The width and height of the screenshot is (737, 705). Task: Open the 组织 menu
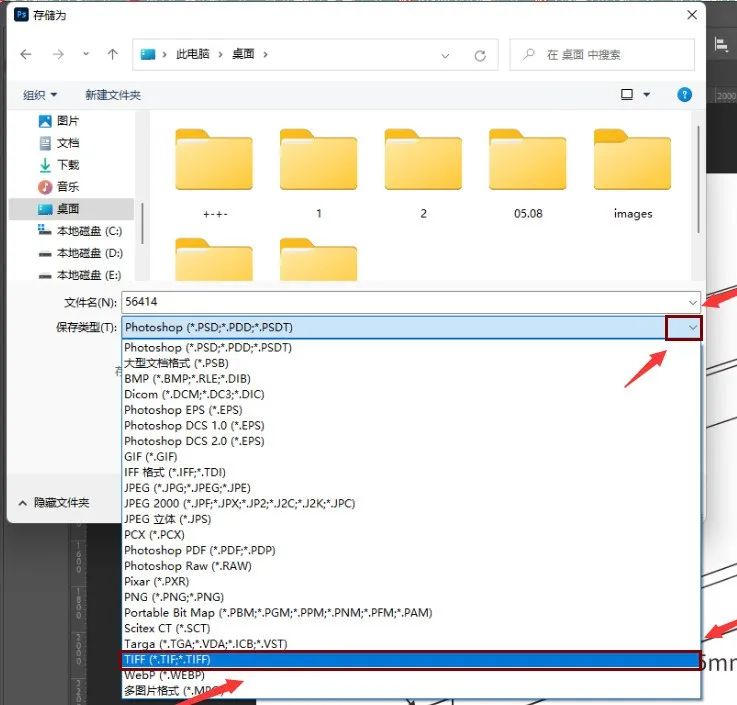coord(39,95)
